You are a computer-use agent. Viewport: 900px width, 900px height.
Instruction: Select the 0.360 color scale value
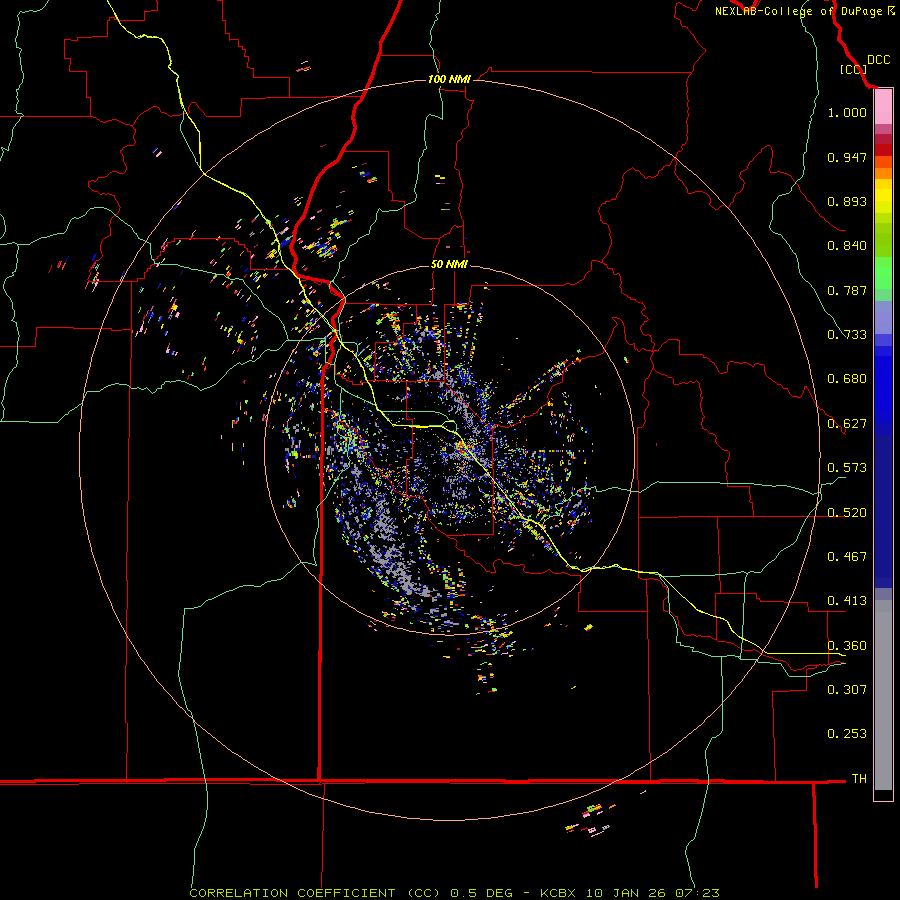(x=847, y=646)
